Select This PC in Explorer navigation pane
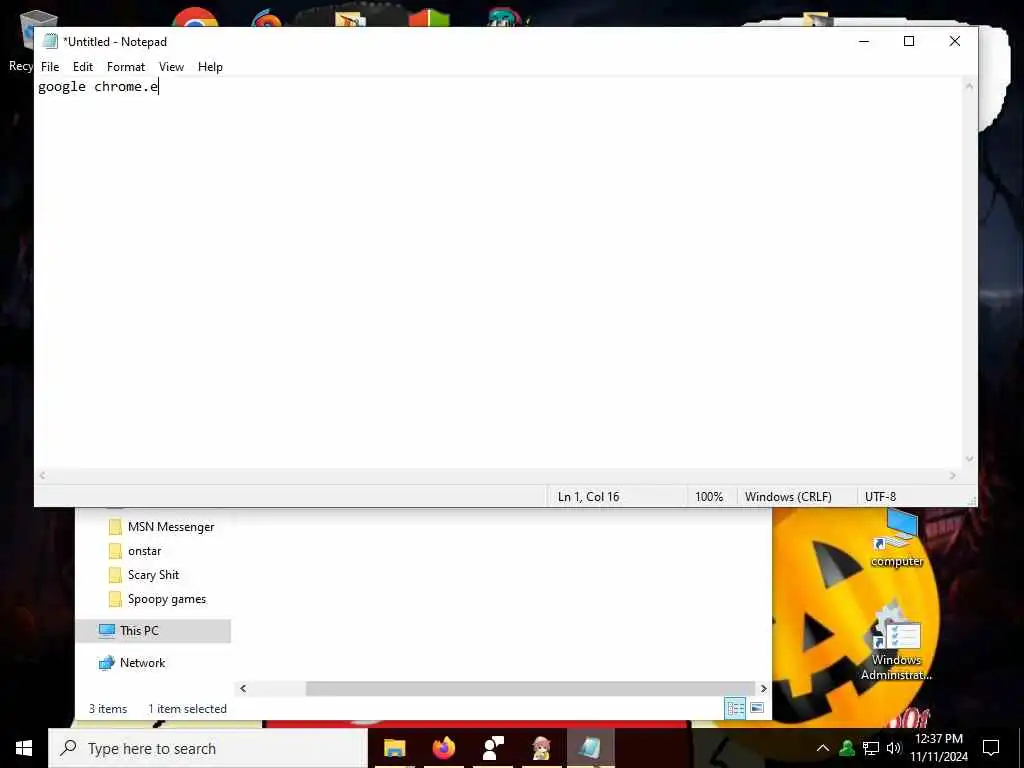The image size is (1024, 768). [153, 631]
